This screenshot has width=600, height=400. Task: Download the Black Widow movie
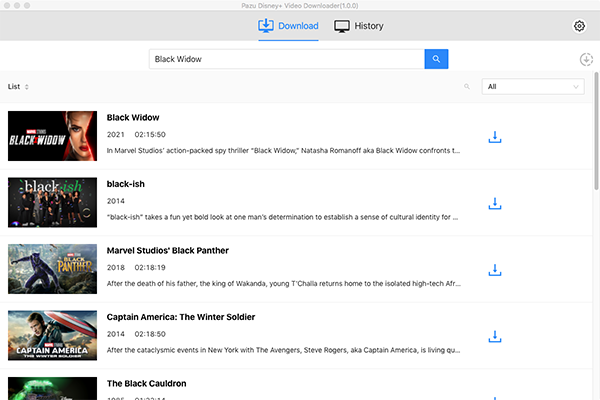pyautogui.click(x=495, y=137)
